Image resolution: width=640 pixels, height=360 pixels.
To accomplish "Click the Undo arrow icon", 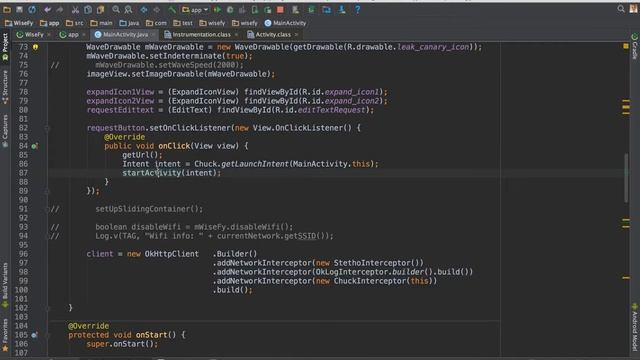I will (x=48, y=9).
